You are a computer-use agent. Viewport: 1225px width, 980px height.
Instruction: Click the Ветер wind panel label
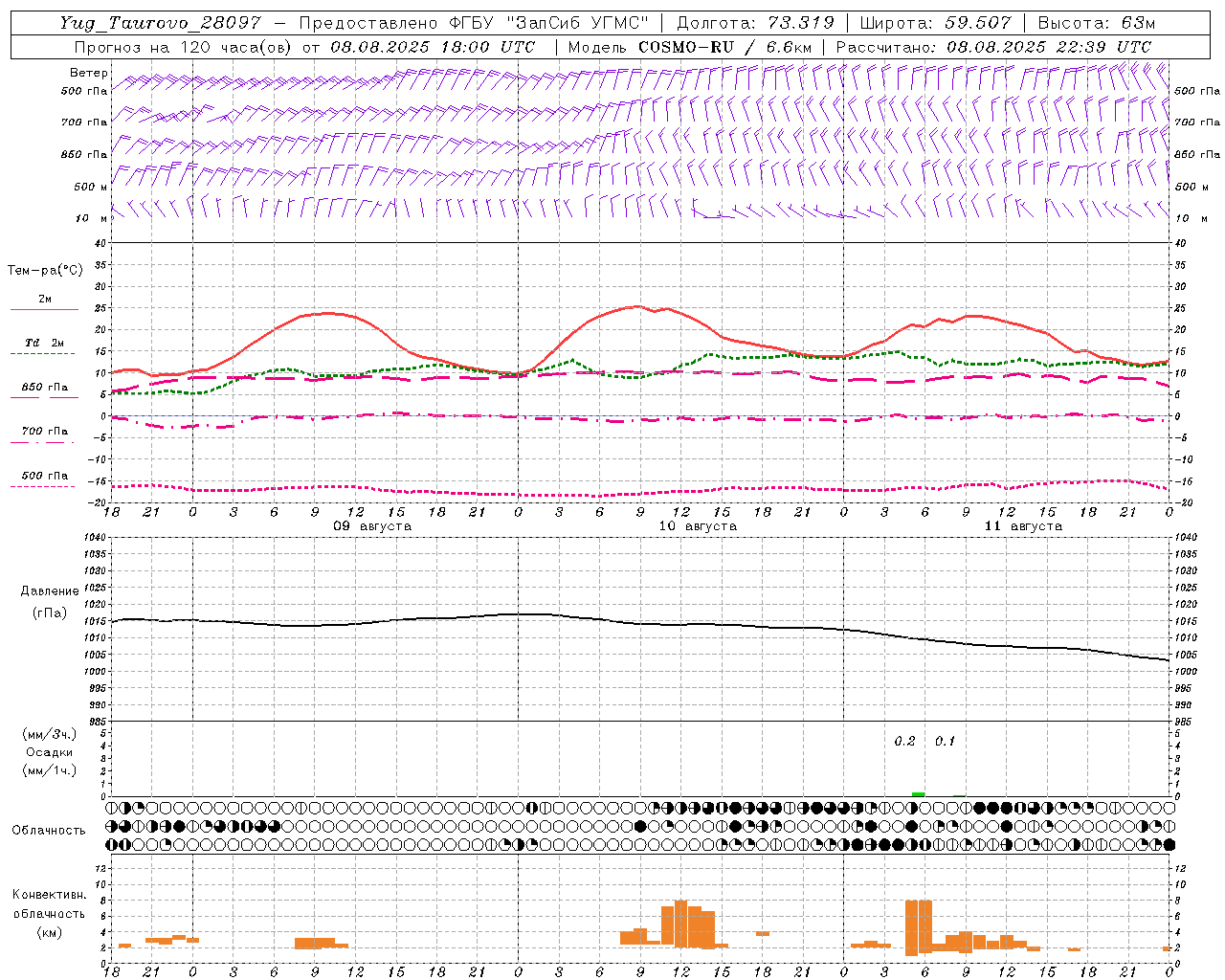pyautogui.click(x=89, y=73)
